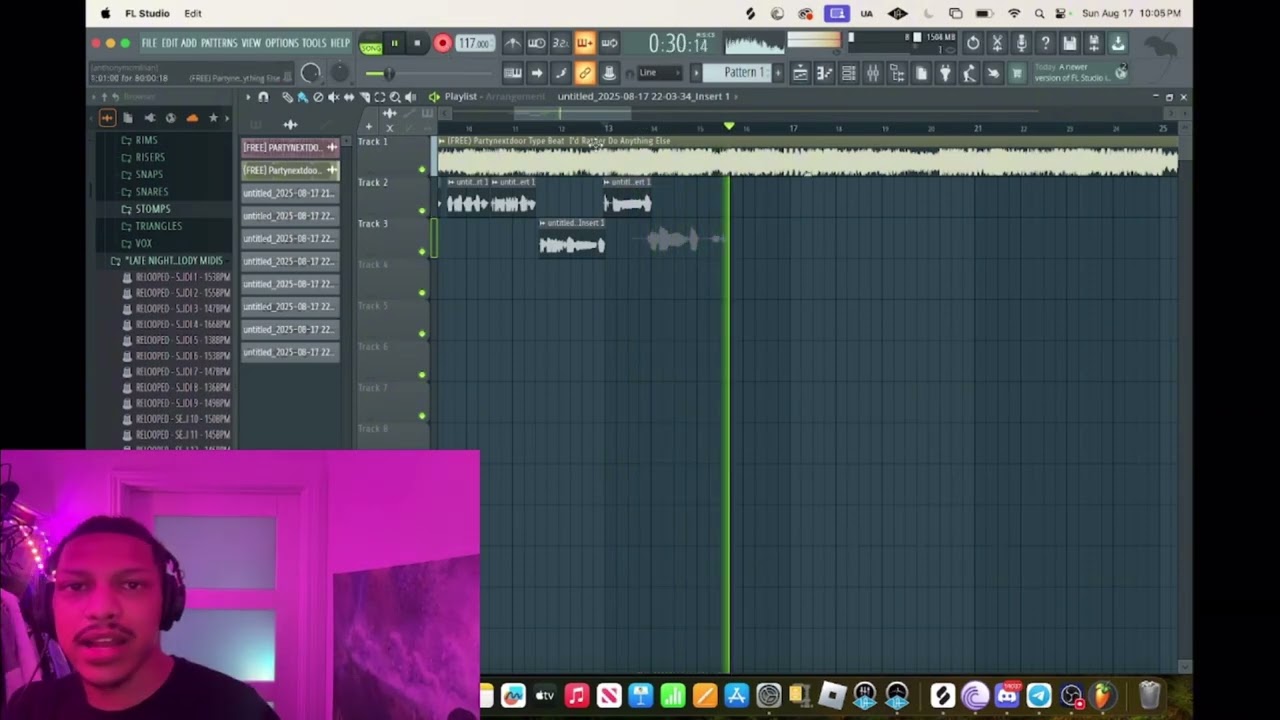
Task: Toggle wait for input to start playing
Action: click(x=536, y=43)
